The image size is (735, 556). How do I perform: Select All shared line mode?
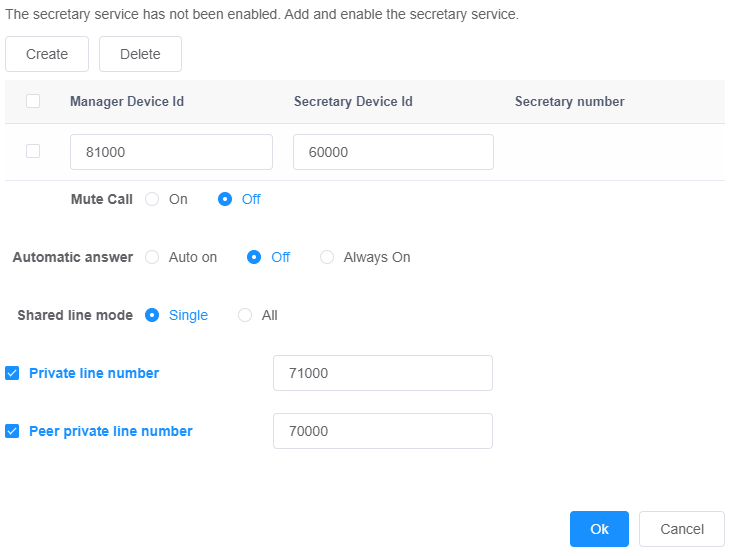(x=245, y=315)
